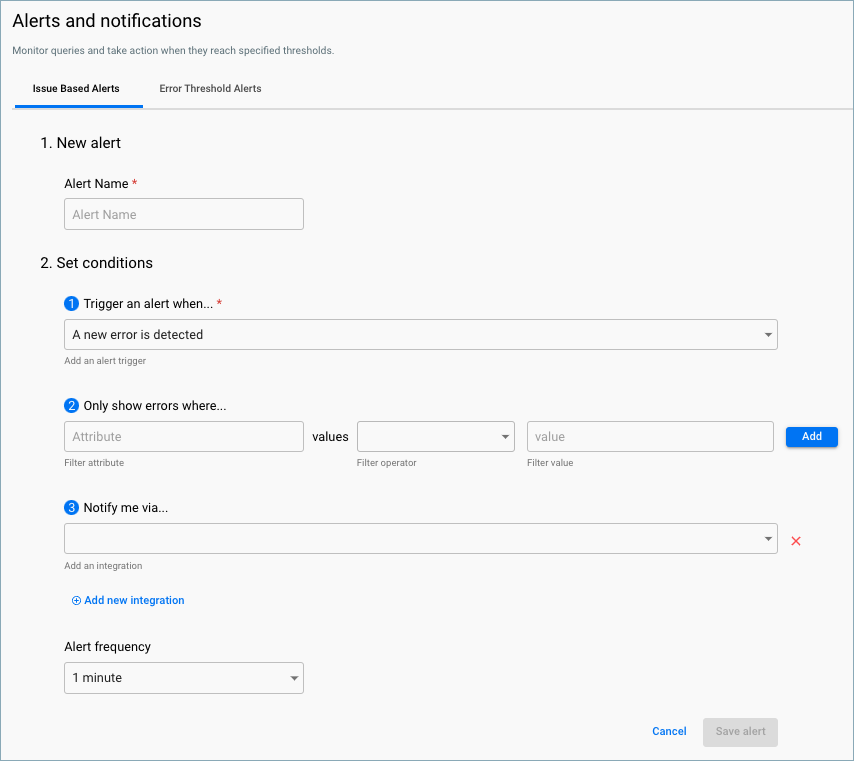854x761 pixels.
Task: Open the Alert frequency dropdown showing 1 minute
Action: (x=184, y=677)
